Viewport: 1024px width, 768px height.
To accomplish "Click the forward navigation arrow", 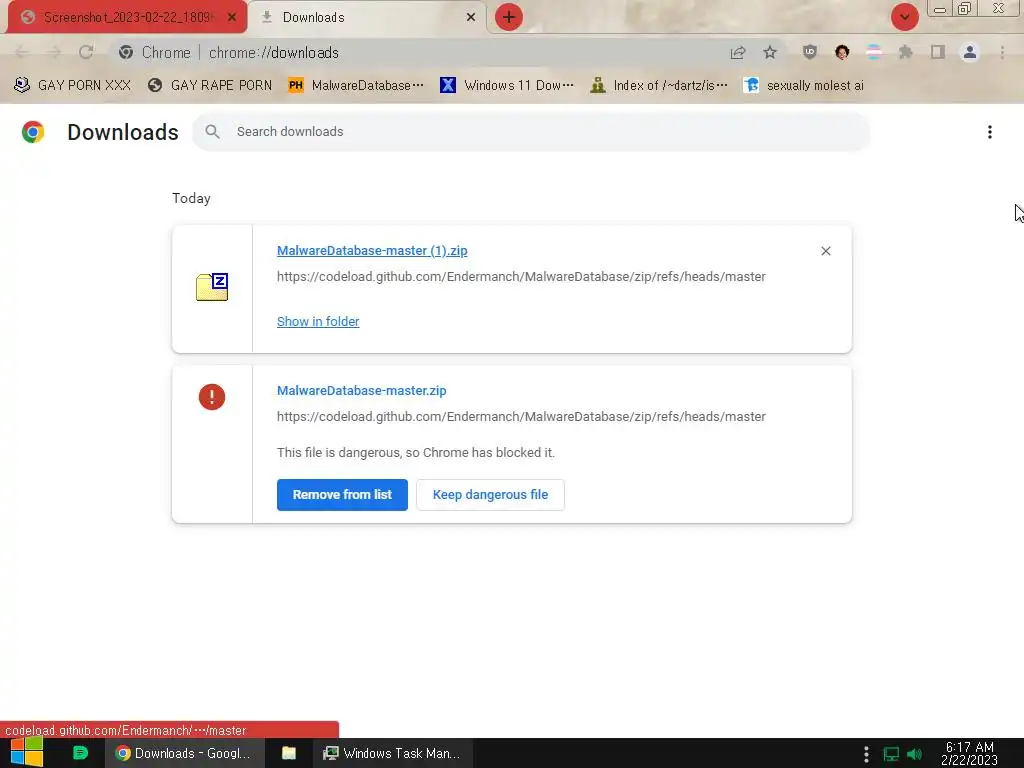I will 54,52.
